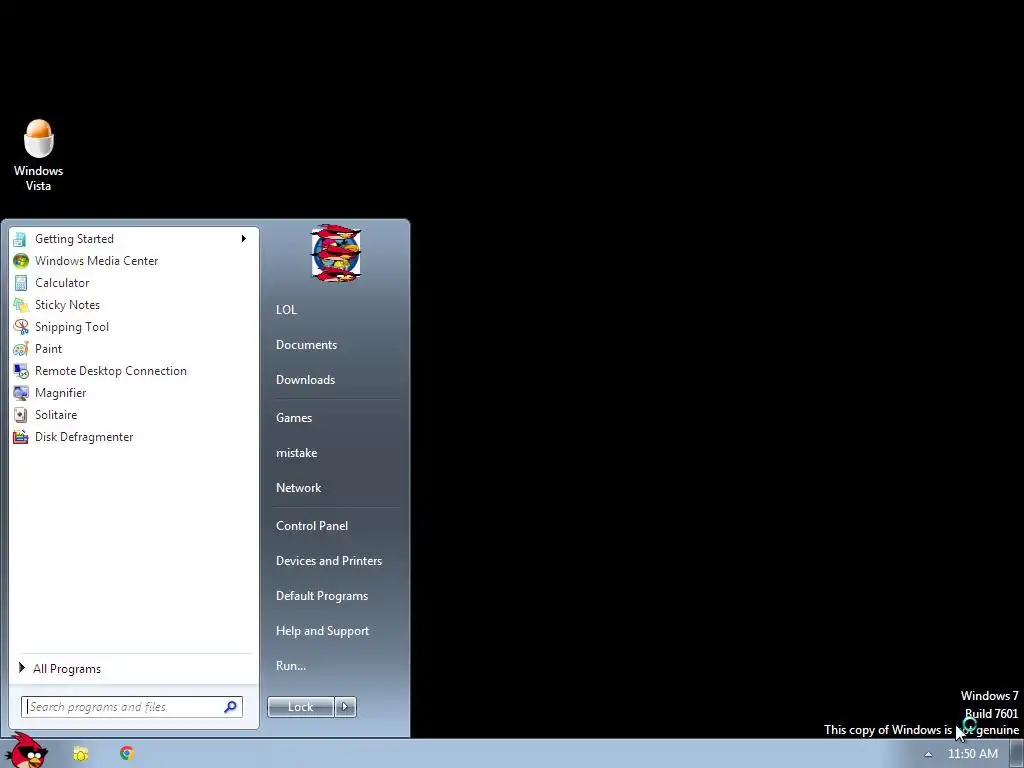
Task: Launch Solitaire icon
Action: click(20, 415)
